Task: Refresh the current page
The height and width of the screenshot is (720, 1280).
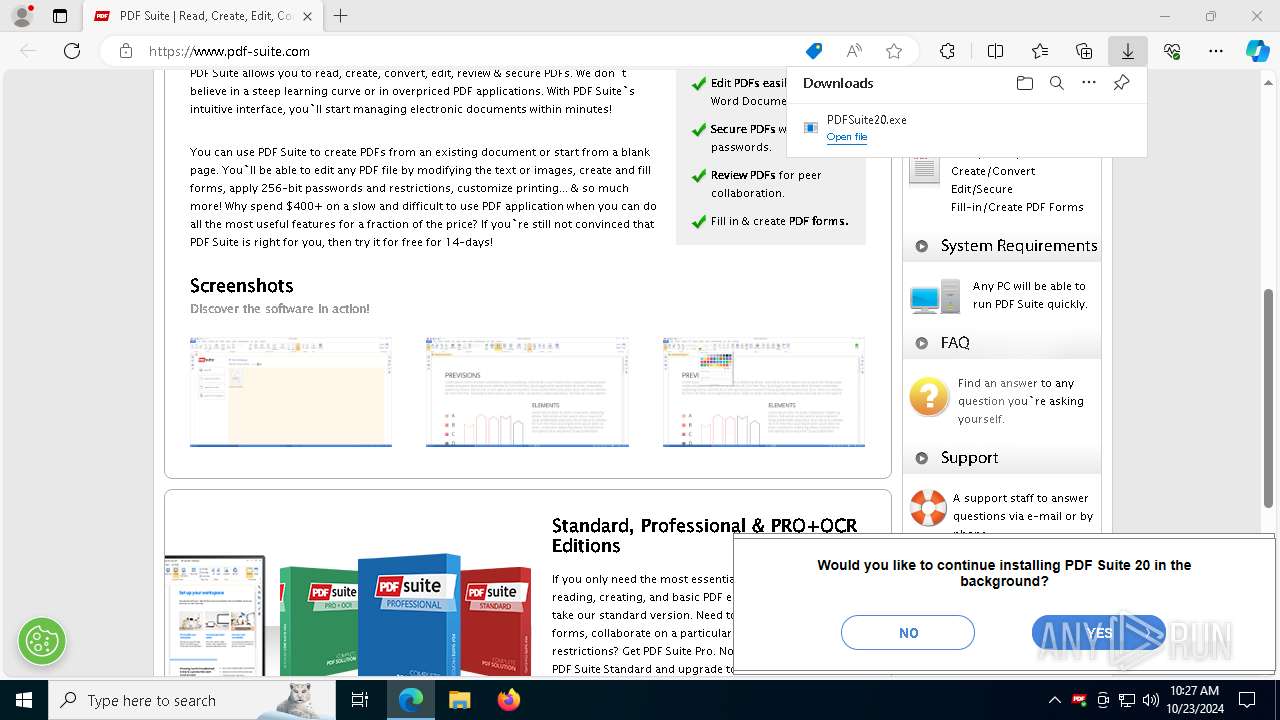Action: tap(72, 51)
